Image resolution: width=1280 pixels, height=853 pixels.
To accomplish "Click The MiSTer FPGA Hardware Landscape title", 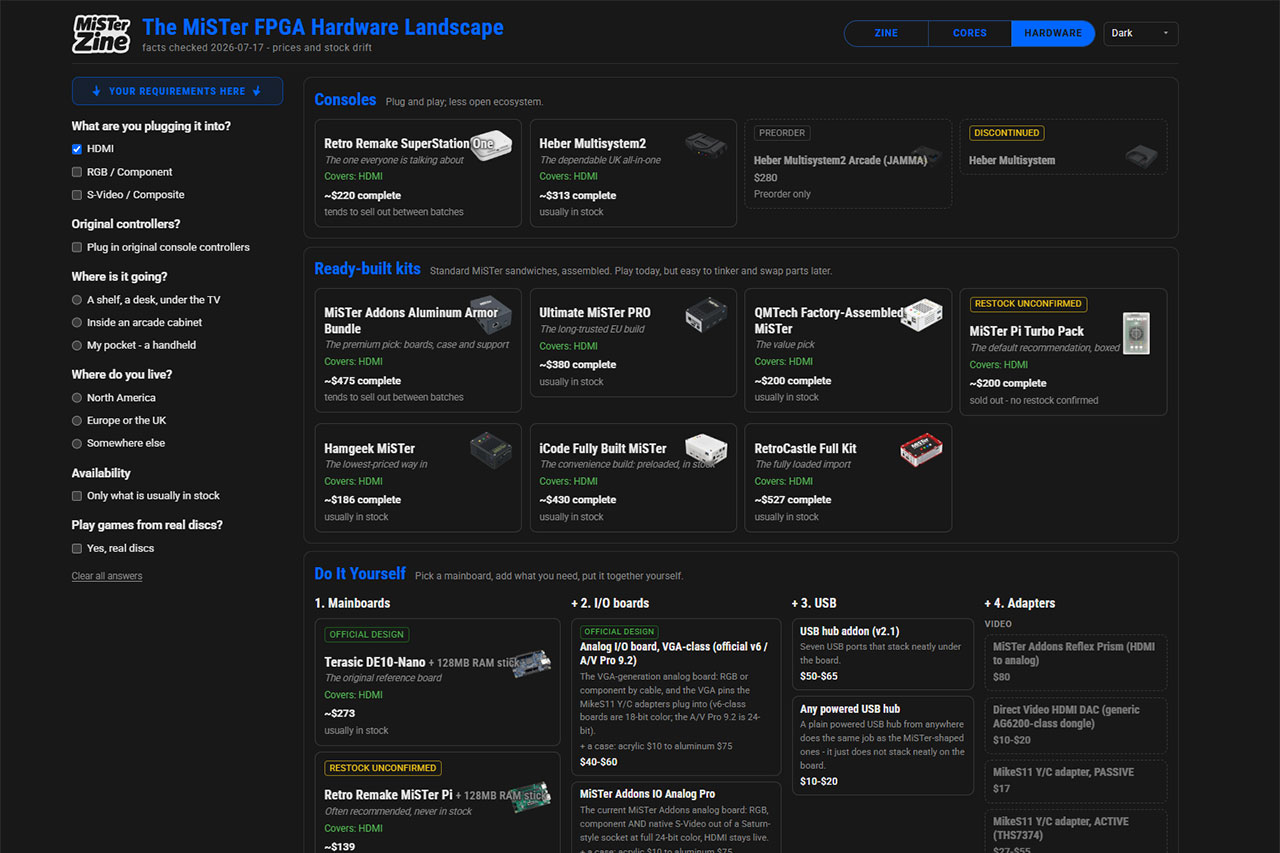I will click(323, 27).
